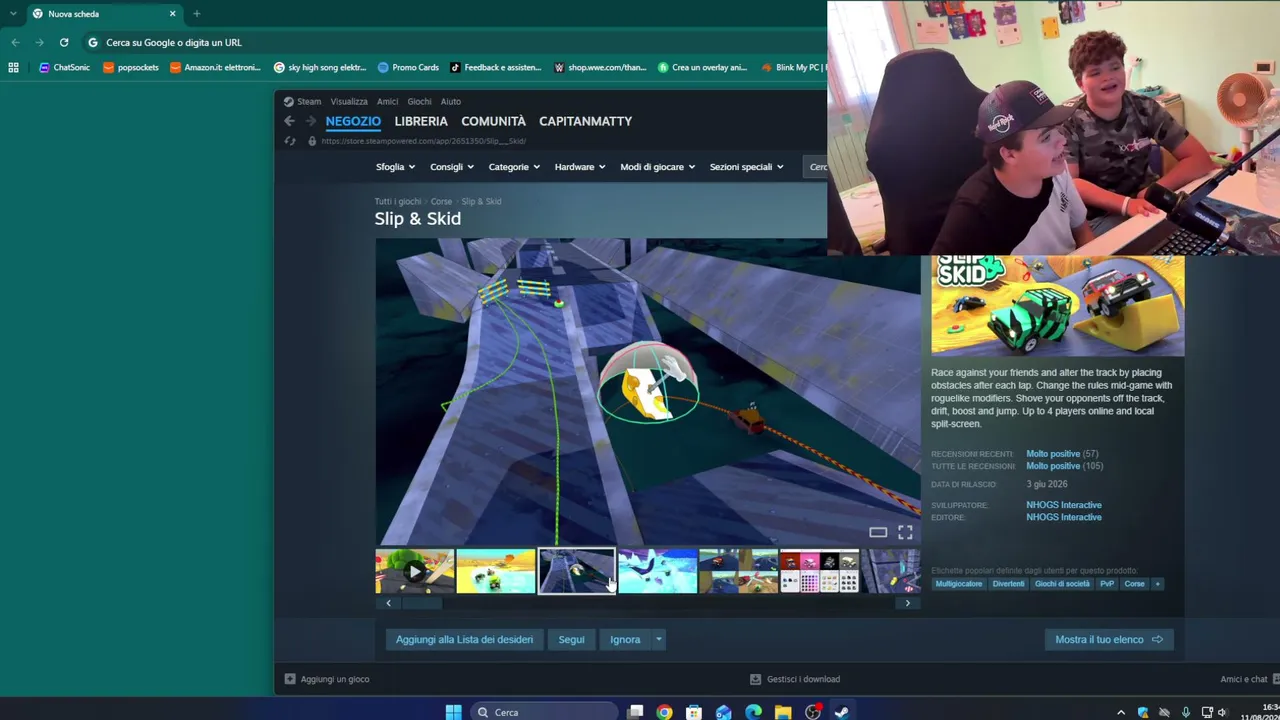This screenshot has width=1280, height=720.
Task: Reload the Steam store page
Action: tap(290, 141)
